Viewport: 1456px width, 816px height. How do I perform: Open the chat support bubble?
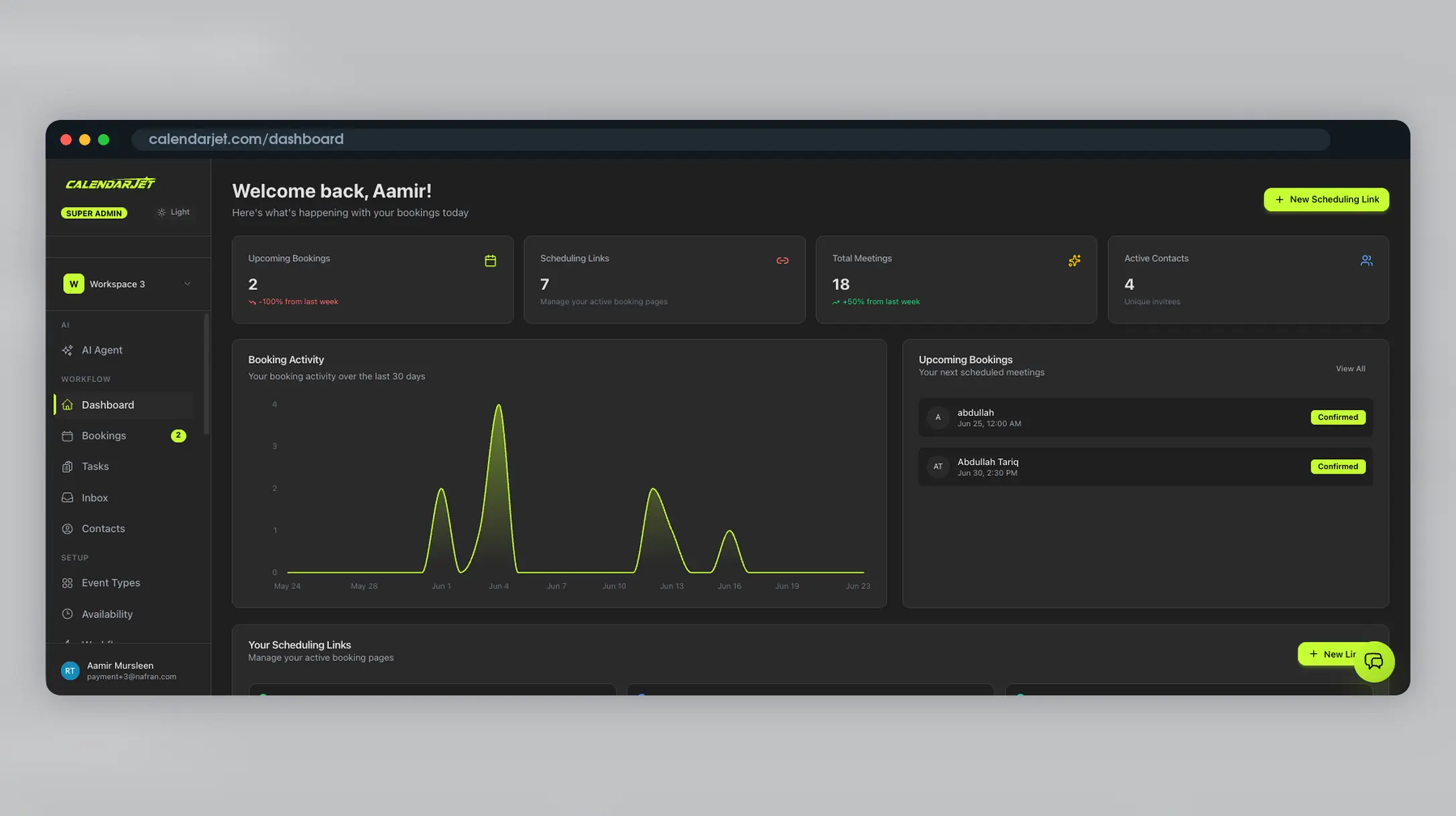(x=1374, y=662)
